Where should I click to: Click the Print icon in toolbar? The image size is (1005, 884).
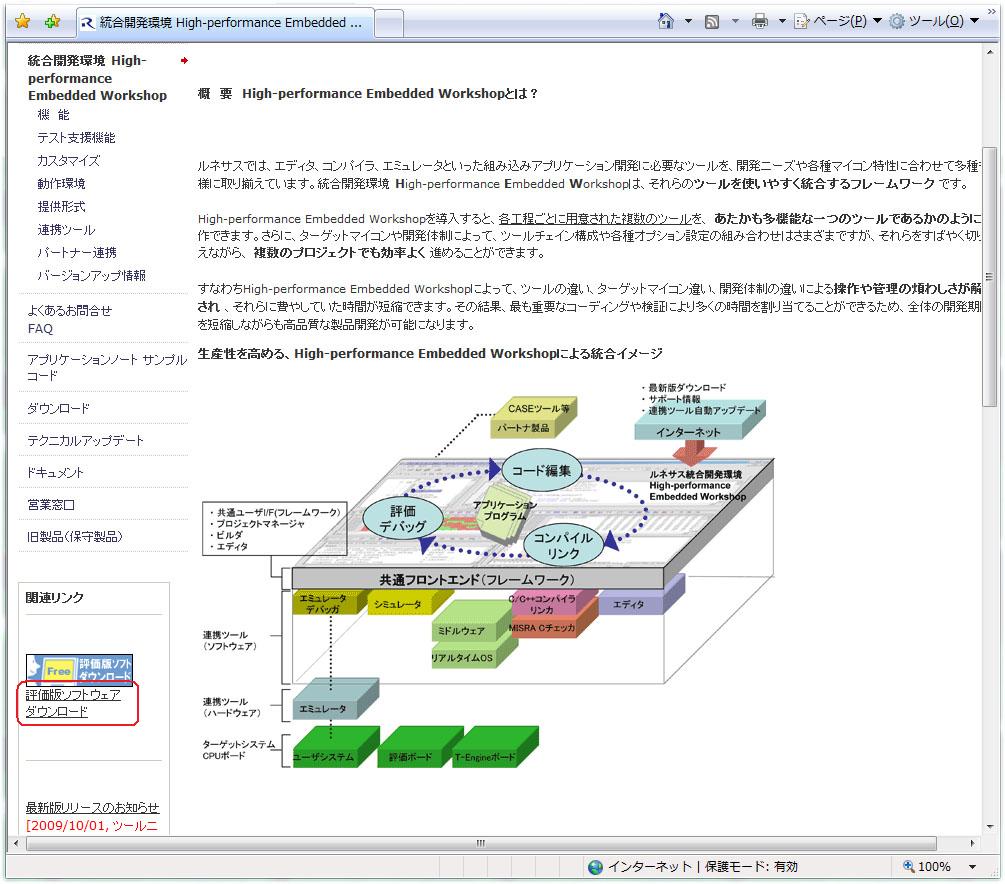(x=759, y=21)
